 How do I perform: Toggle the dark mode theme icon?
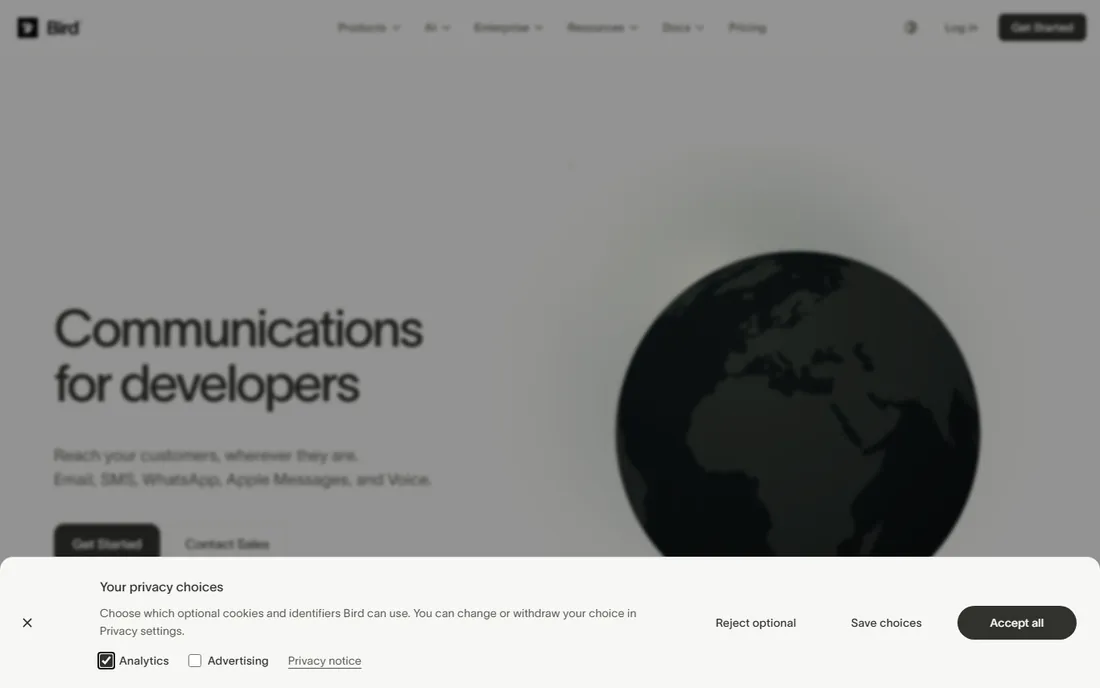(x=911, y=27)
